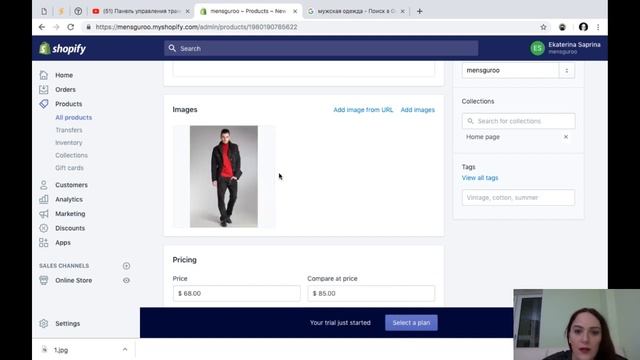The image size is (640, 360).
Task: Close the mensguroo Products tab
Action: (295, 11)
